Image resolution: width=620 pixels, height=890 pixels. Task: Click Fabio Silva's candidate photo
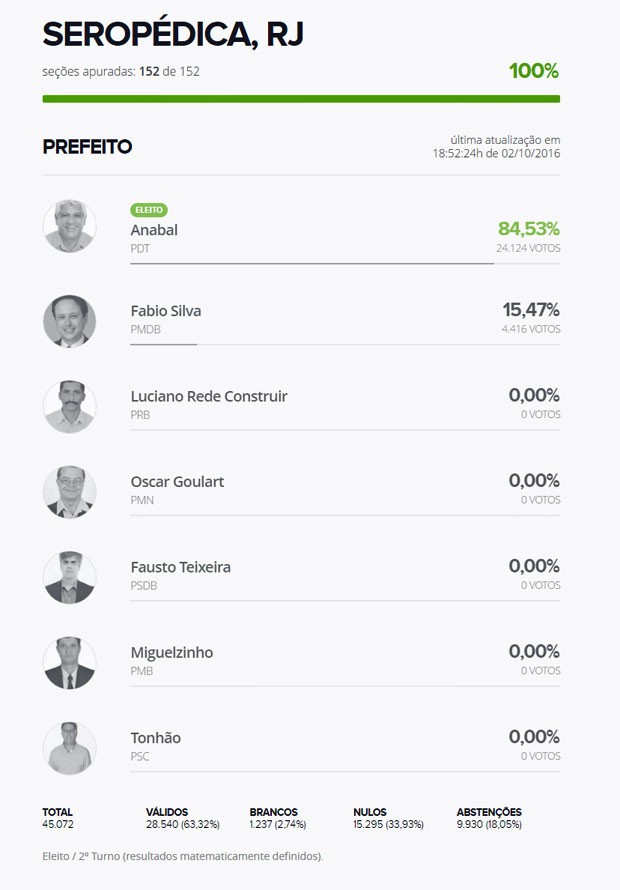(x=69, y=321)
